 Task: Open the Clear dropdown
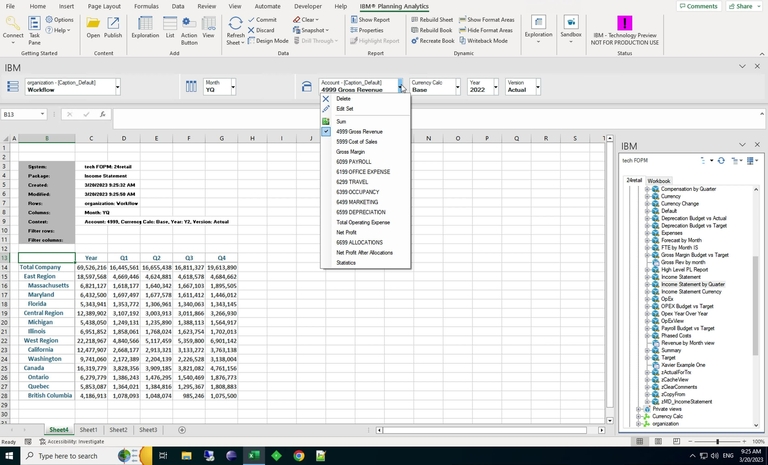(x=306, y=20)
